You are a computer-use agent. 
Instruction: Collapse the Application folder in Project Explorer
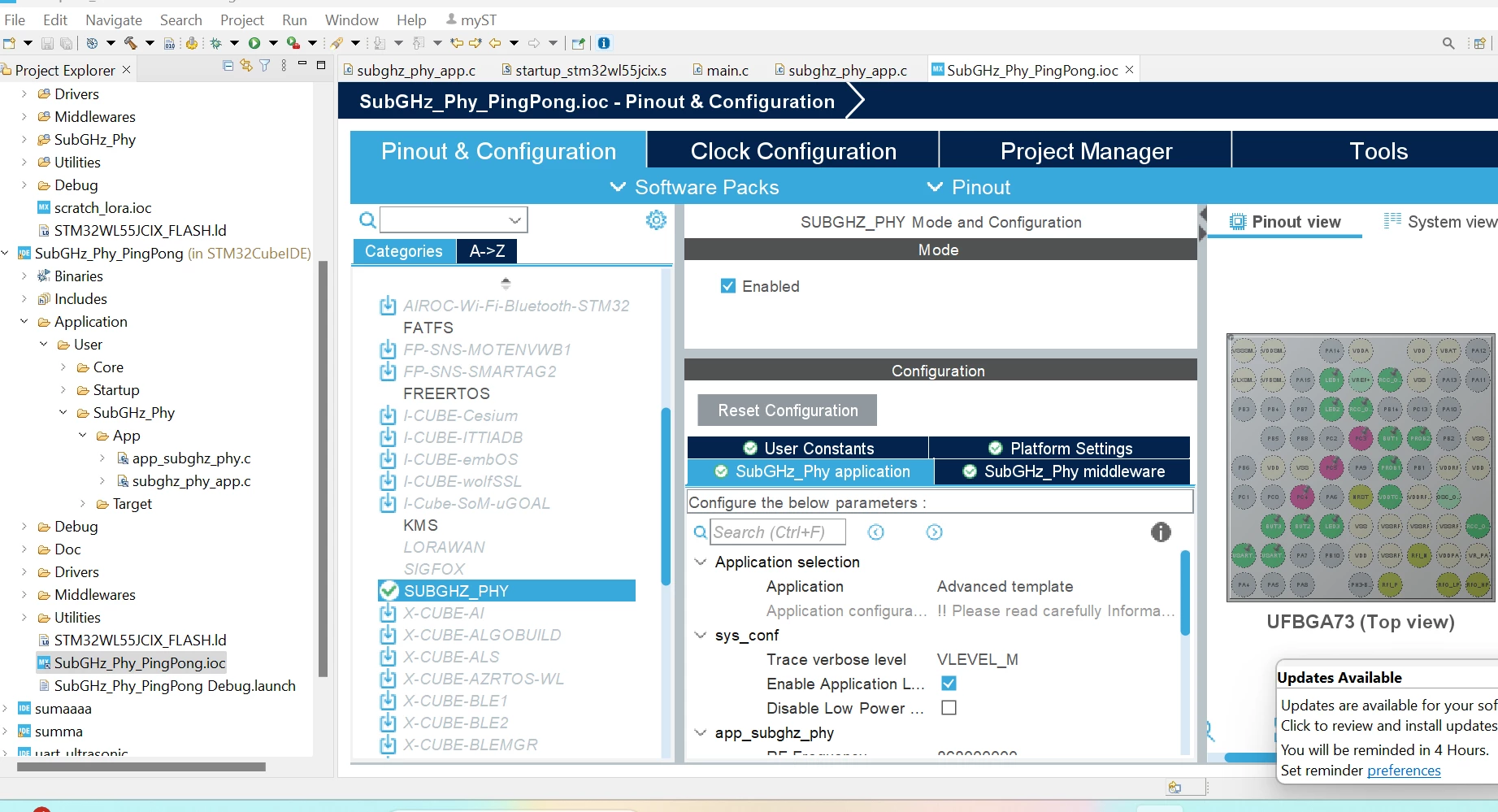(x=24, y=322)
